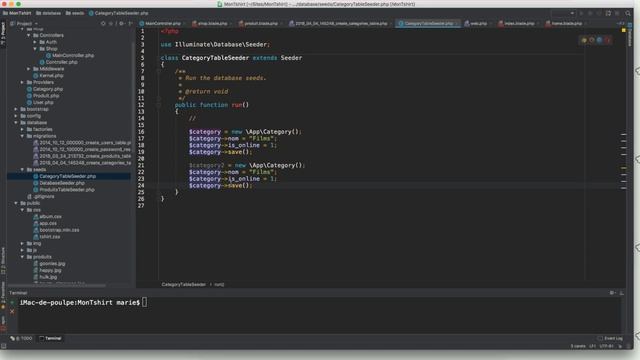Click the Project tree horizontal scrollbar
The image size is (640, 360).
[x=57, y=285]
